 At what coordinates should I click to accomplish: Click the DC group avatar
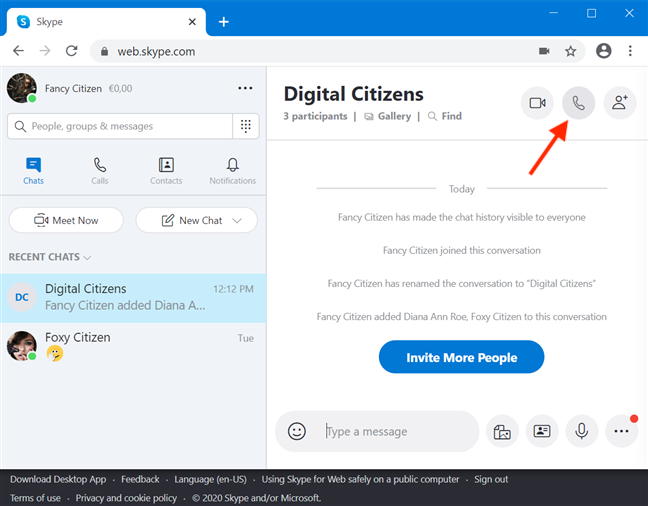pyautogui.click(x=21, y=297)
